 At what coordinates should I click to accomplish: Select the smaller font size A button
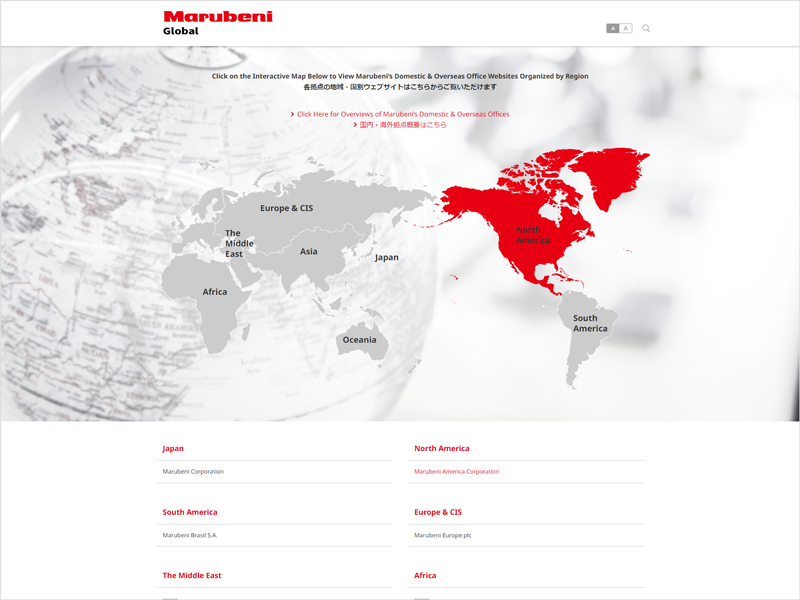click(x=613, y=29)
